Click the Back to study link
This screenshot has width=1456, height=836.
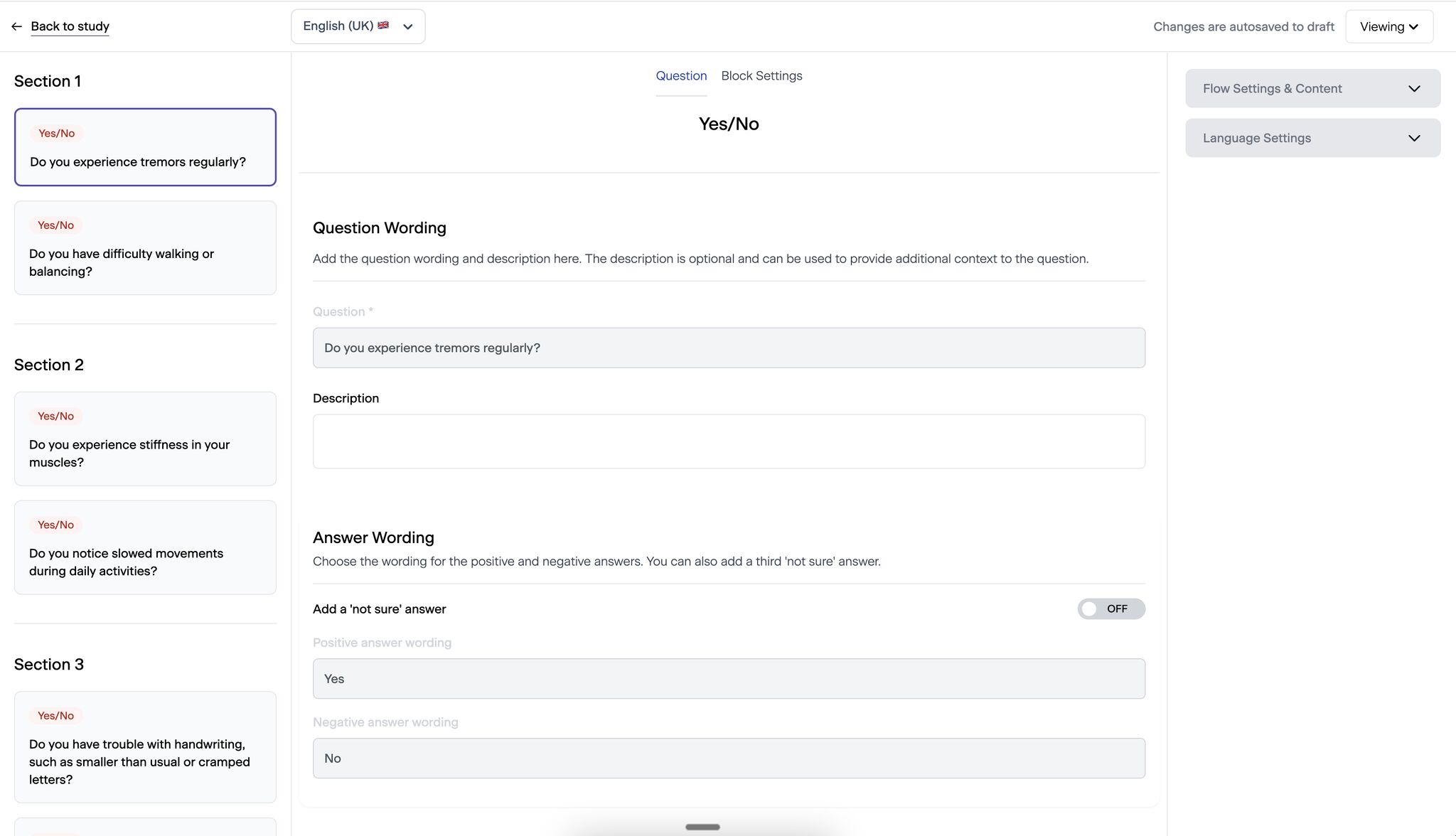(x=70, y=26)
